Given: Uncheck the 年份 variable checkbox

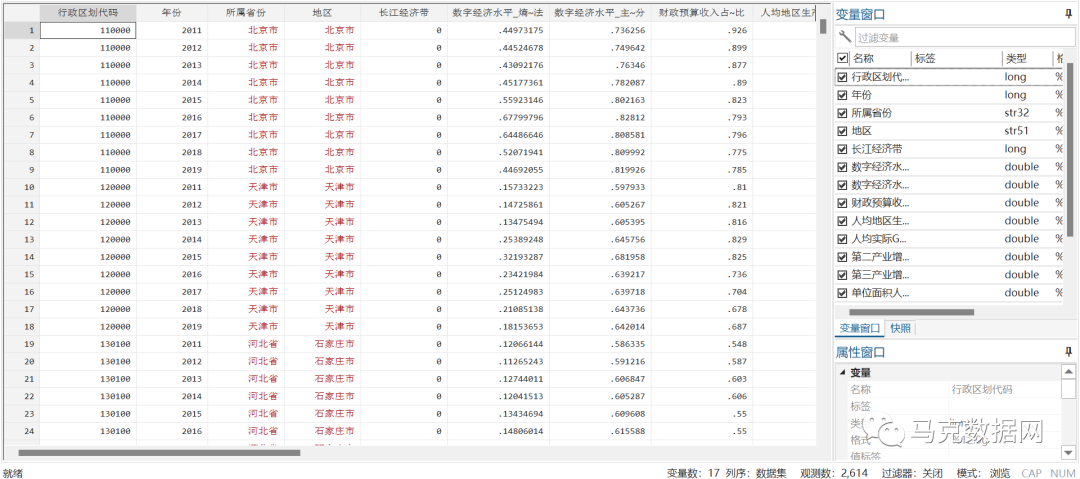Looking at the screenshot, I should (x=842, y=95).
